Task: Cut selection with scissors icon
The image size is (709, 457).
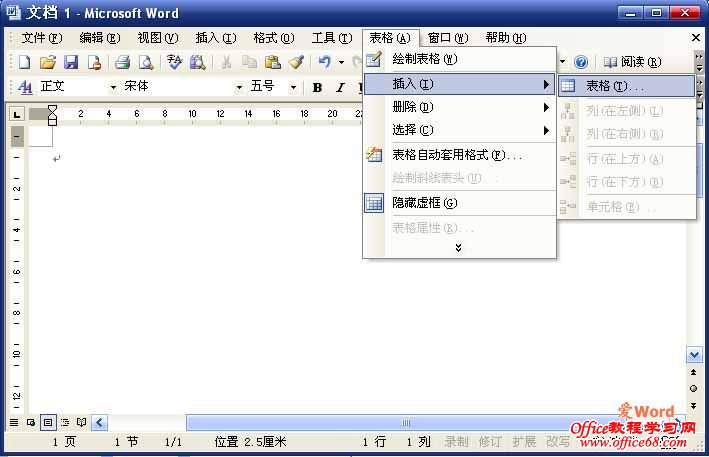Action: pos(226,62)
